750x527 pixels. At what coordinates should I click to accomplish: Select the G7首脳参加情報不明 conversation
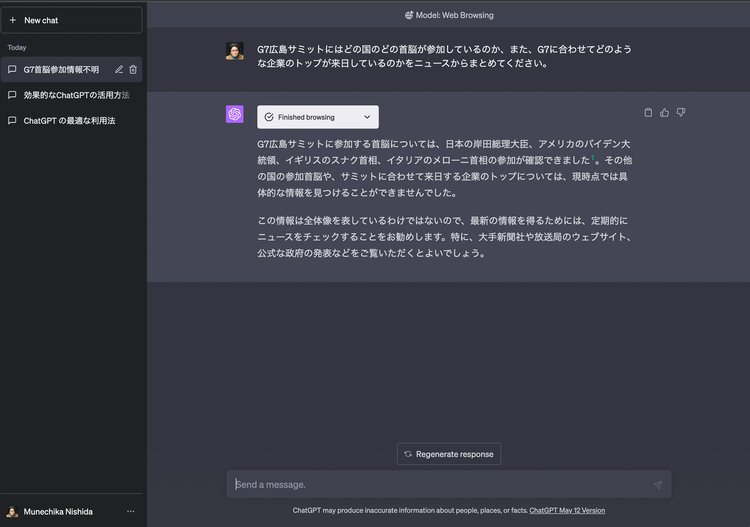coord(60,70)
